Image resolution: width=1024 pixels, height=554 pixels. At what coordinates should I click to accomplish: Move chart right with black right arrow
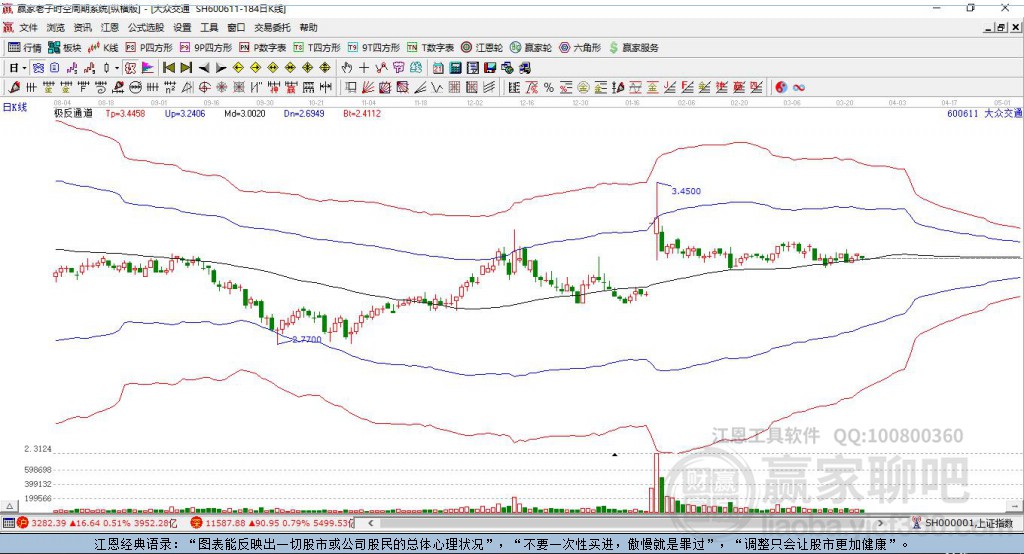(221, 68)
